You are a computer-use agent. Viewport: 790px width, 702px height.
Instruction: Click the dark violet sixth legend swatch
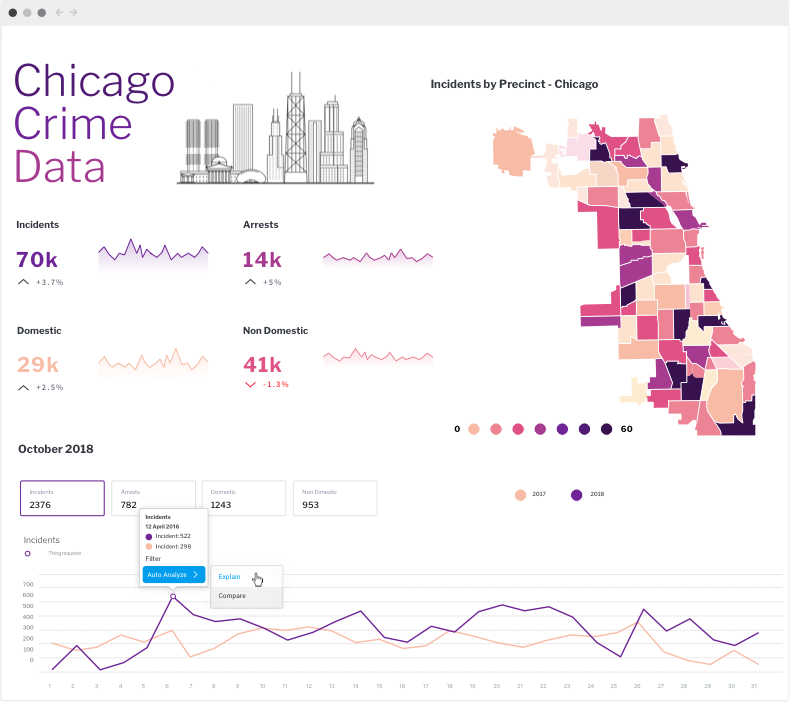tap(584, 429)
